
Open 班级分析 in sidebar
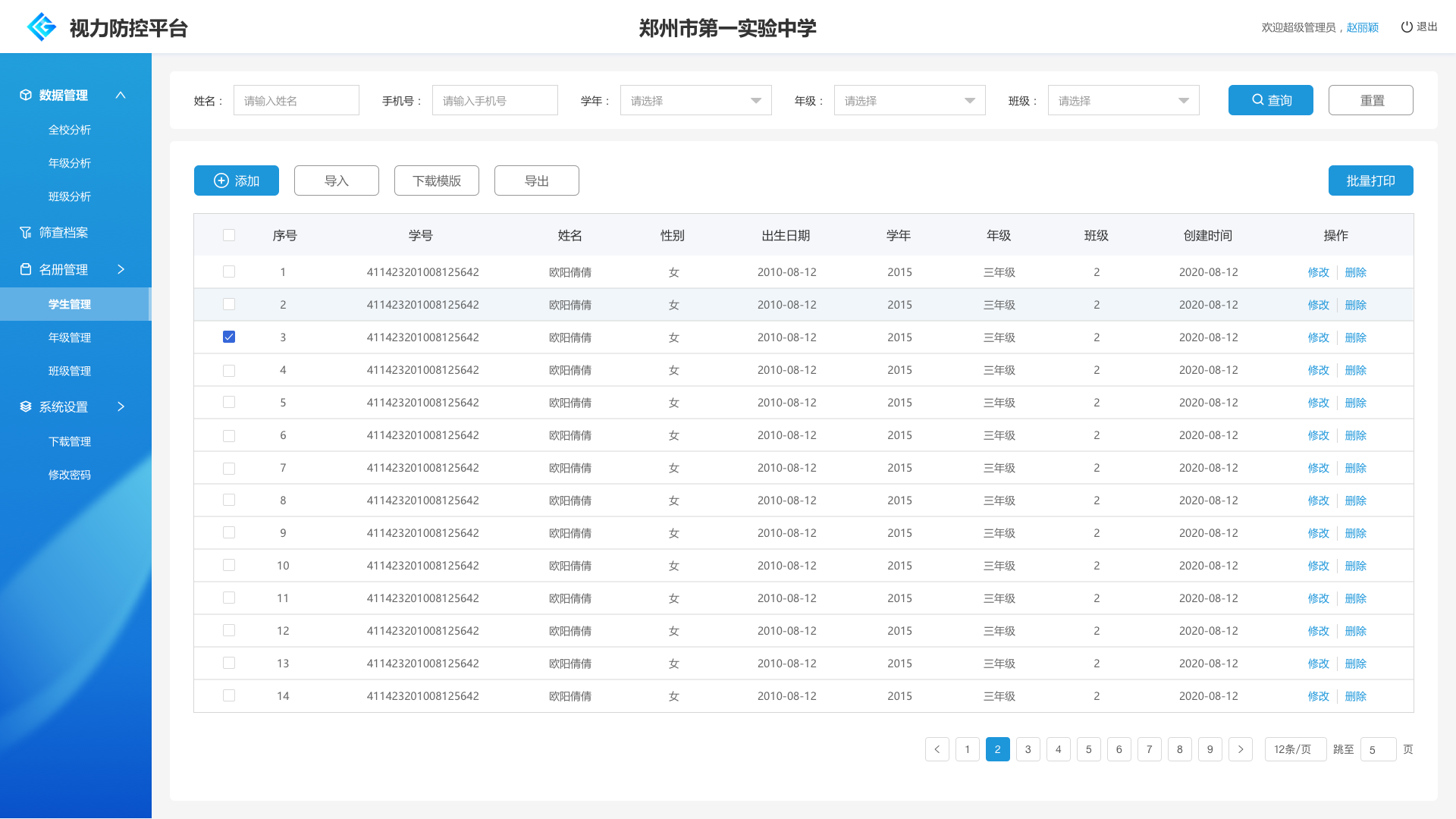(x=70, y=196)
